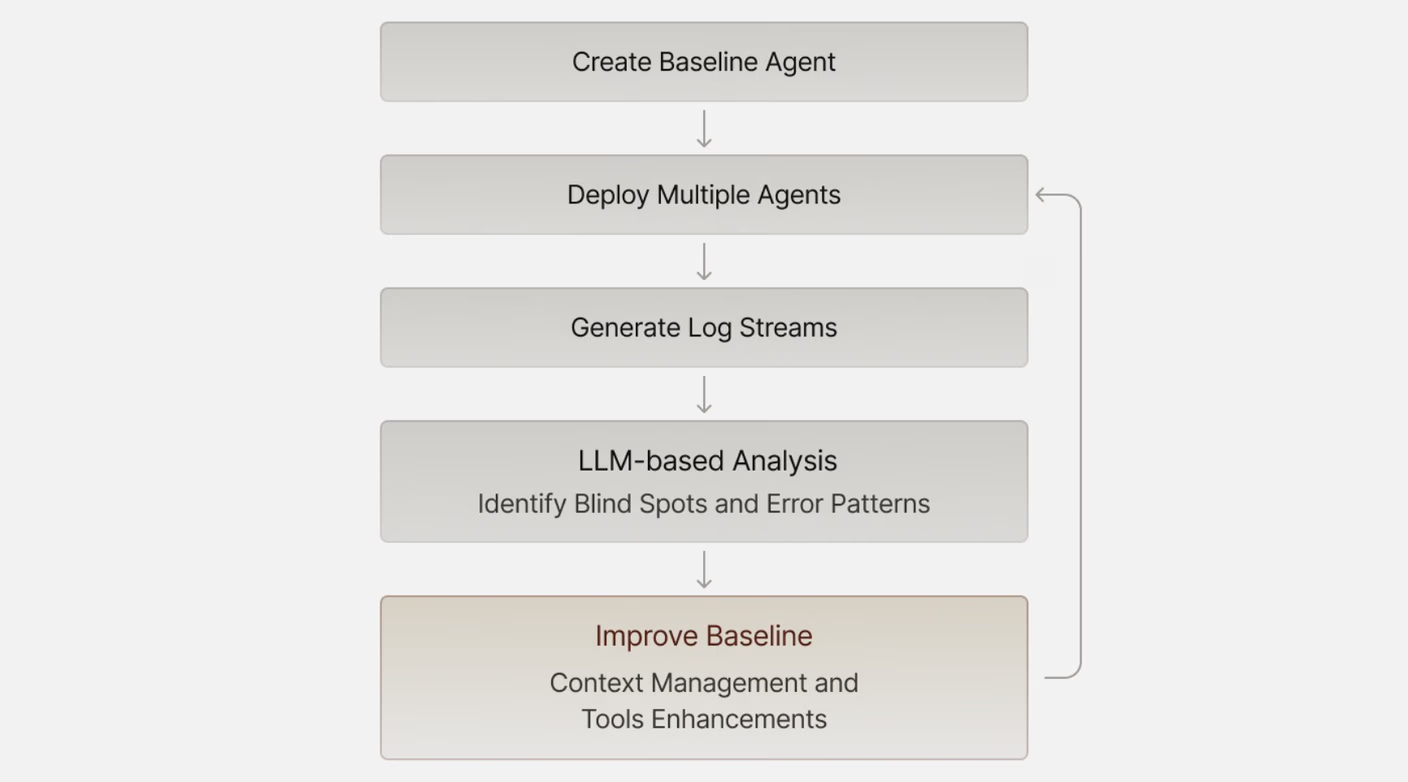Click the 'Context Management and' text line
The height and width of the screenshot is (782, 1408).
(x=704, y=683)
